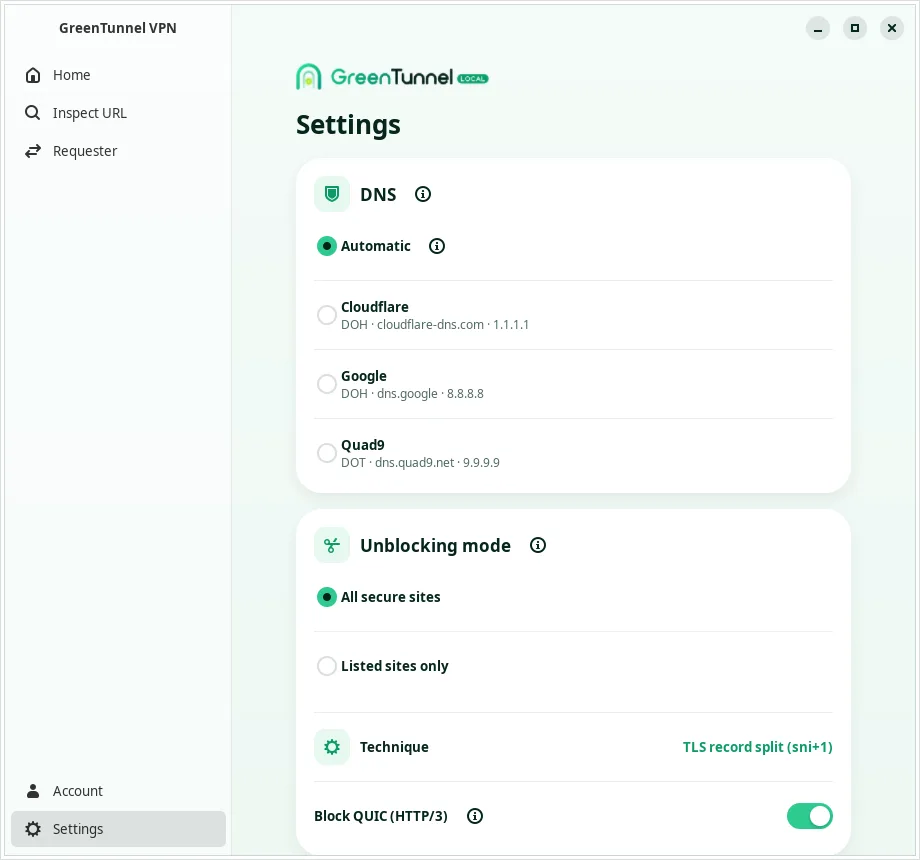Viewport: 920px width, 860px height.
Task: Open info icon next to Unblocking mode
Action: click(538, 545)
